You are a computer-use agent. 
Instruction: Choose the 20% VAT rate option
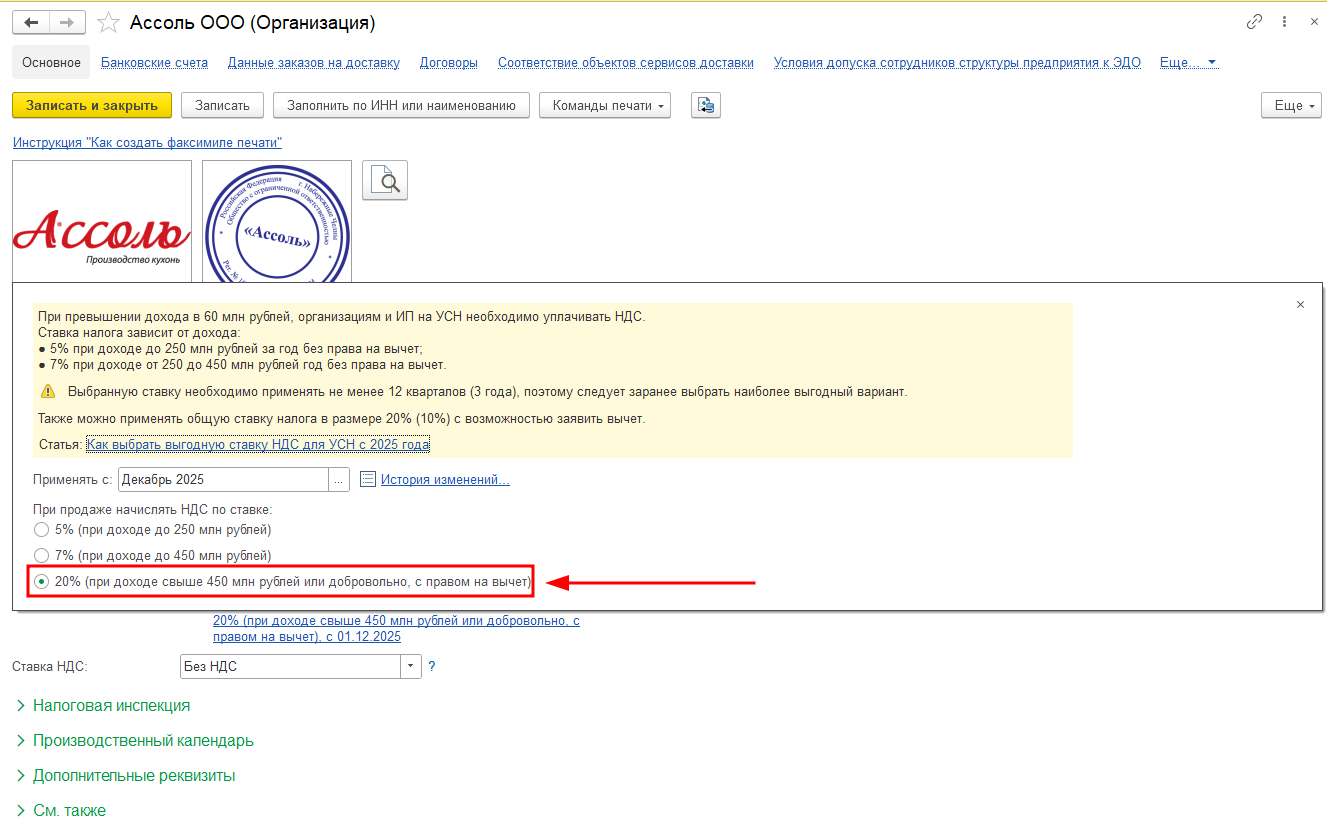(41, 581)
